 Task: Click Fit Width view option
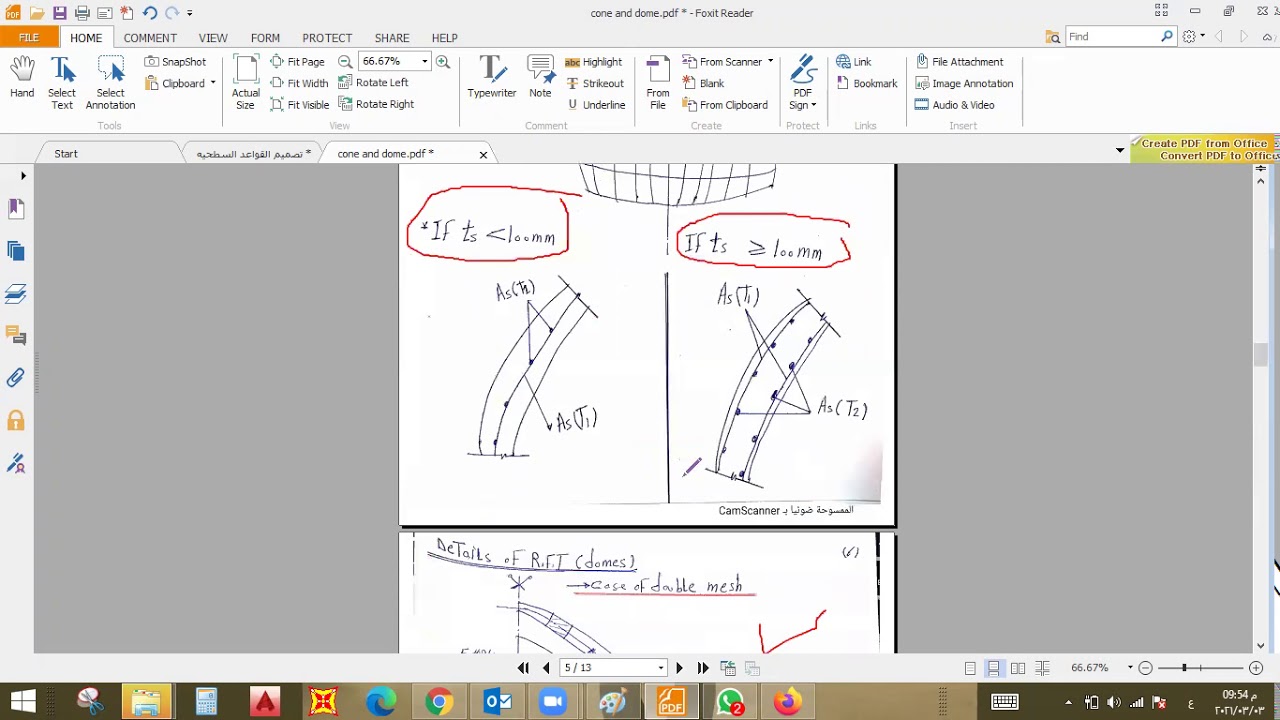click(298, 83)
